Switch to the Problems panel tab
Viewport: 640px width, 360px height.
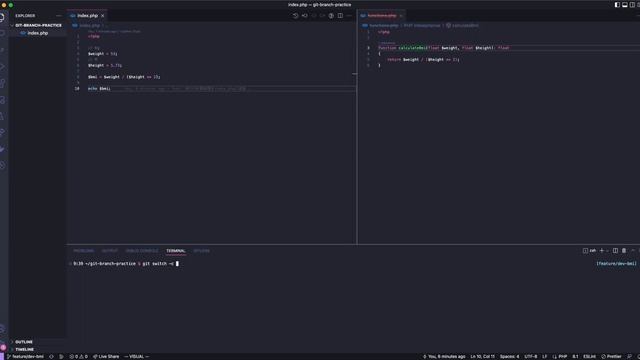pos(84,251)
